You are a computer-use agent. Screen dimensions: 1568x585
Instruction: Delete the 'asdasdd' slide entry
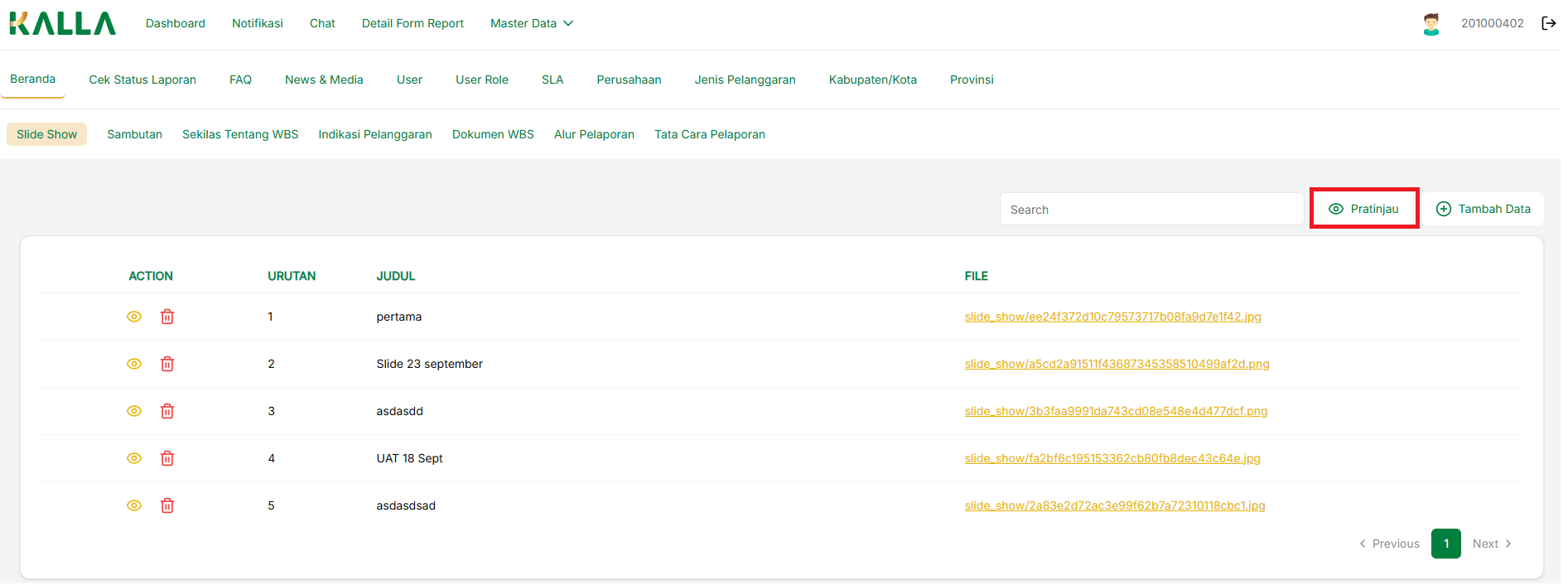point(167,411)
